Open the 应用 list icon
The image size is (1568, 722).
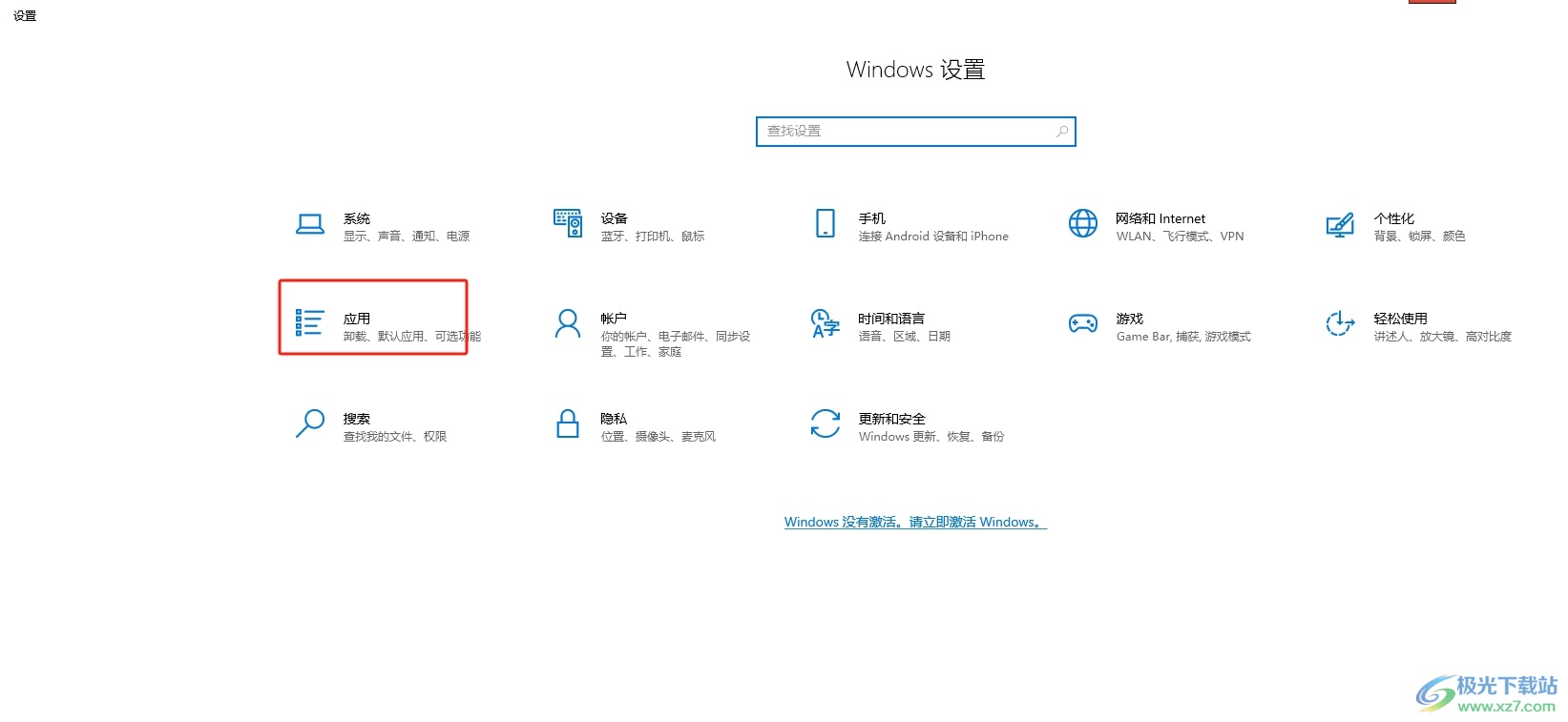coord(310,322)
